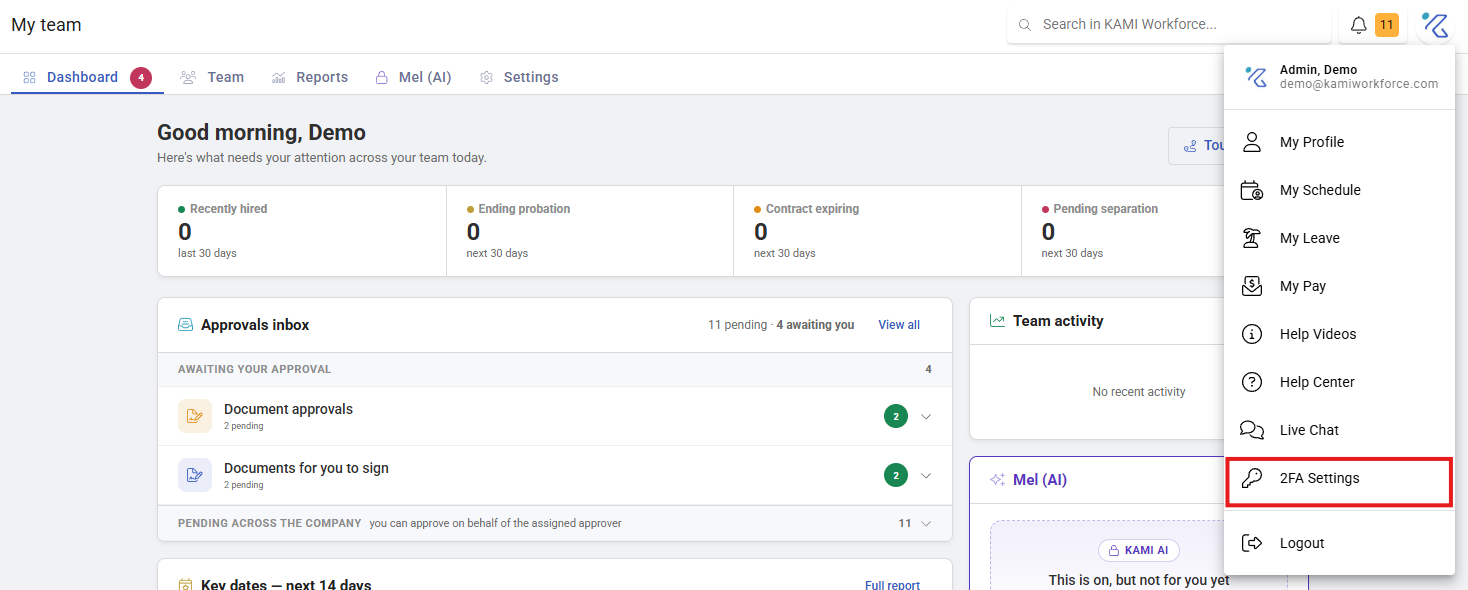Open the Settings tab
Viewport: 1468px width, 590px height.
pyautogui.click(x=519, y=77)
